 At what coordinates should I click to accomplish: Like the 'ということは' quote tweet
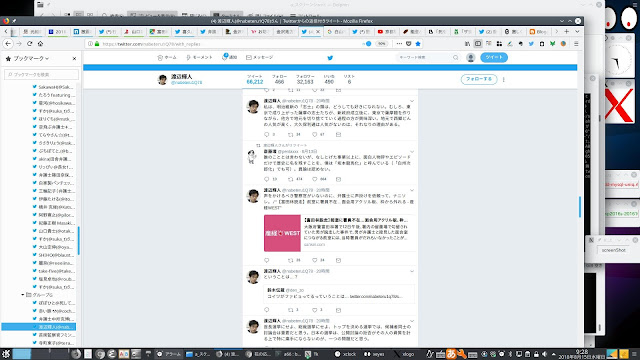coord(315,310)
